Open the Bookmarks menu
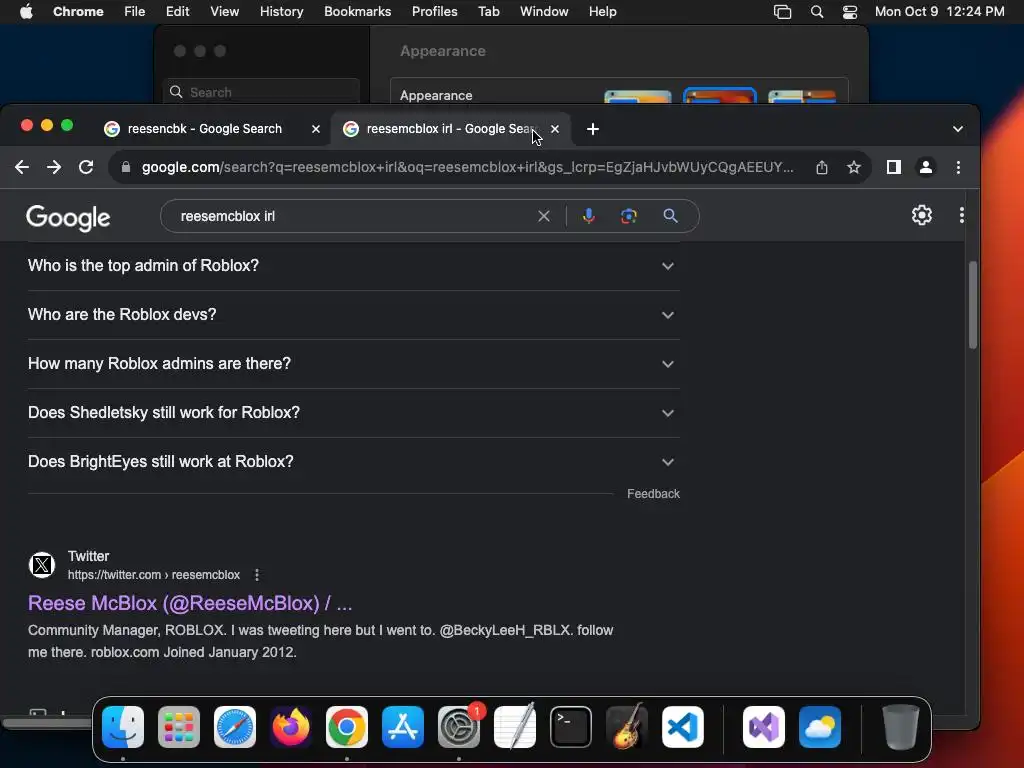This screenshot has height=768, width=1024. (x=357, y=12)
